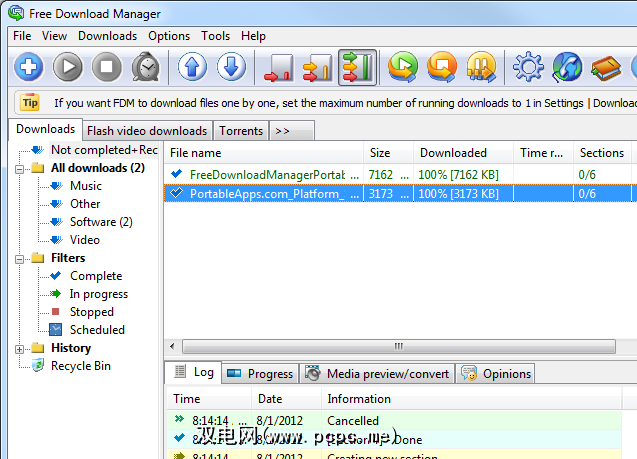637x459 pixels.
Task: Select Heavy traffic usage mode icon
Action: (x=357, y=67)
